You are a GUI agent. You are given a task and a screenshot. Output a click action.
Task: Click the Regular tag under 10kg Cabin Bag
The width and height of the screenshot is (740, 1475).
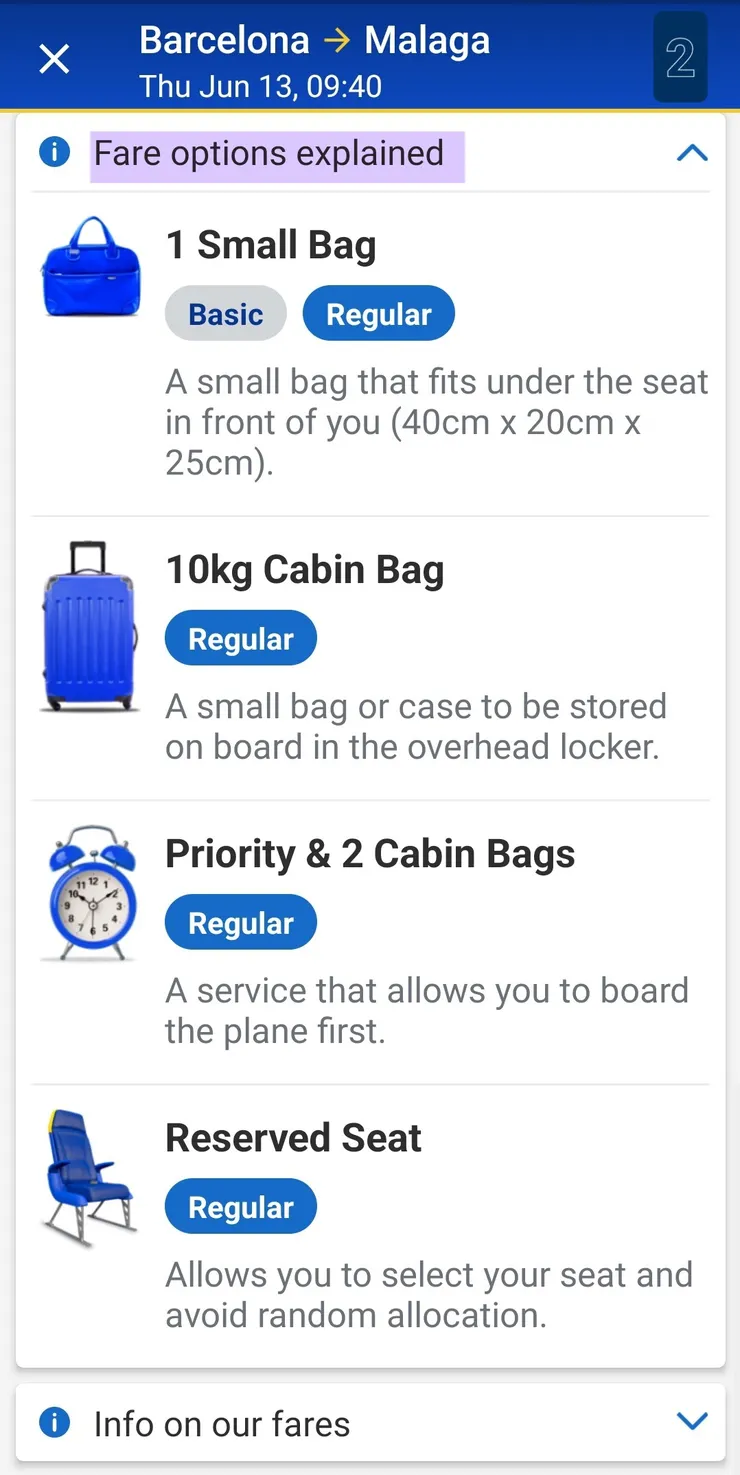click(x=240, y=639)
